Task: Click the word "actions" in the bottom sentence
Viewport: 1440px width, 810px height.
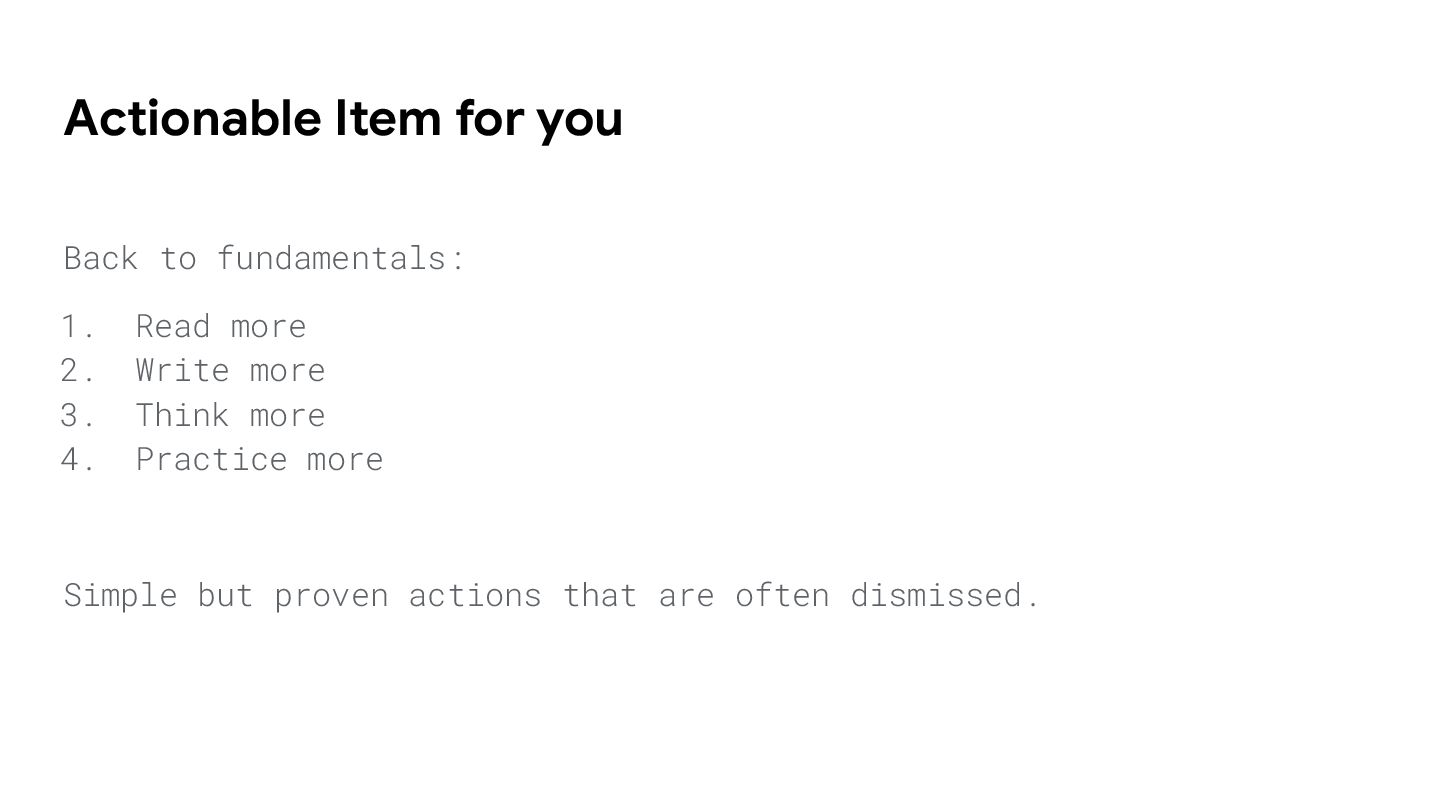Action: tap(475, 595)
